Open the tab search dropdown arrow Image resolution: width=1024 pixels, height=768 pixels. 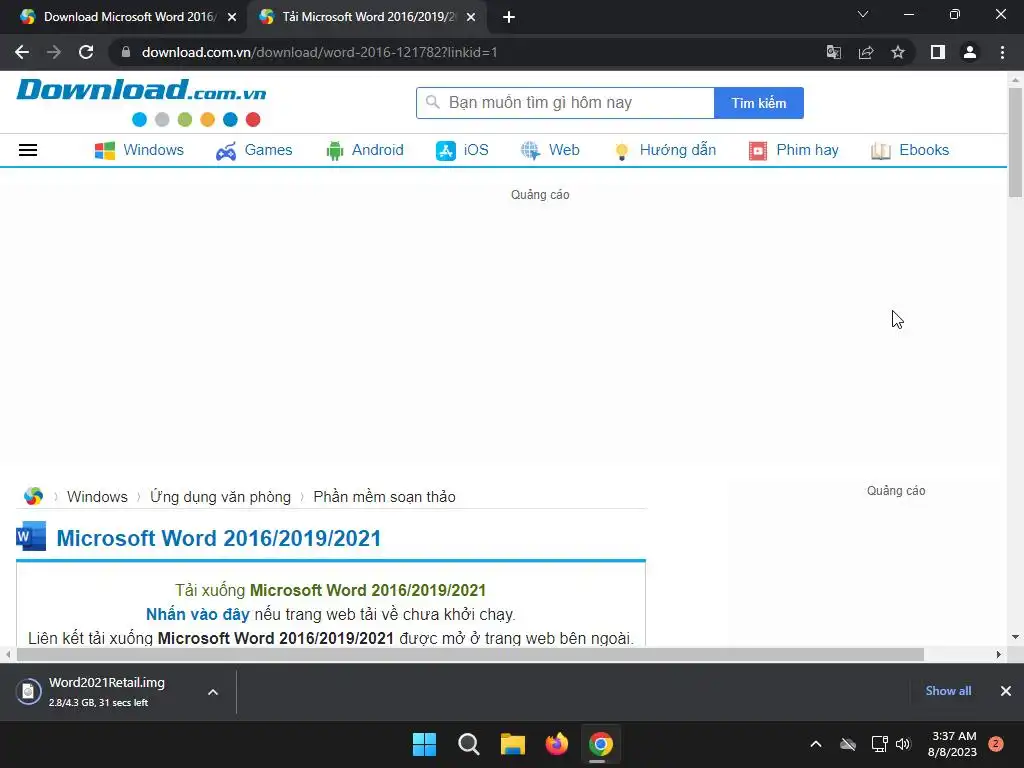(x=863, y=14)
